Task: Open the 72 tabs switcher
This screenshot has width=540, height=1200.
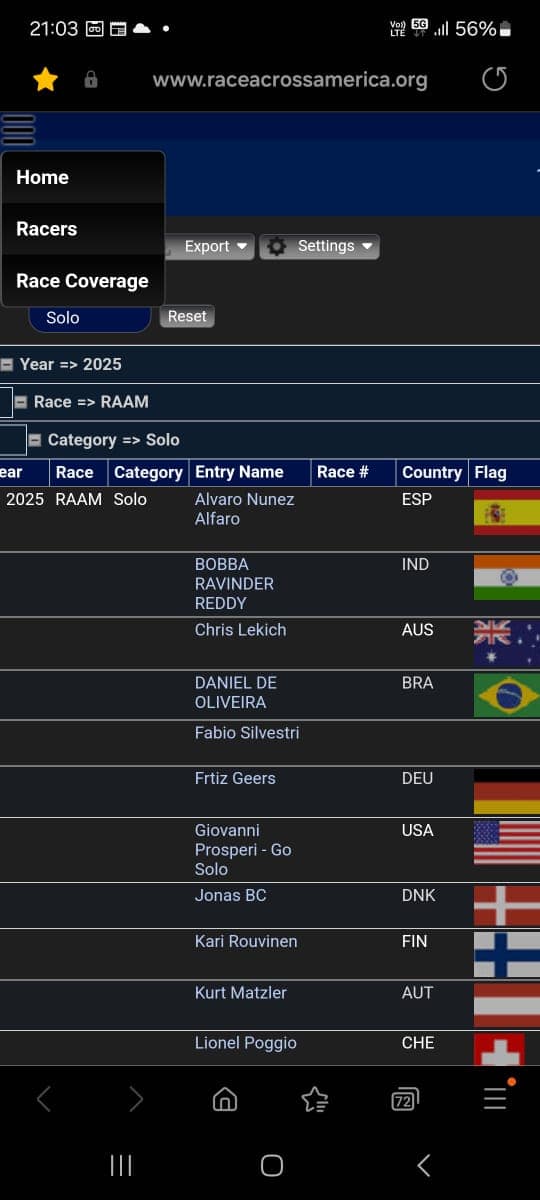Action: click(x=404, y=1100)
